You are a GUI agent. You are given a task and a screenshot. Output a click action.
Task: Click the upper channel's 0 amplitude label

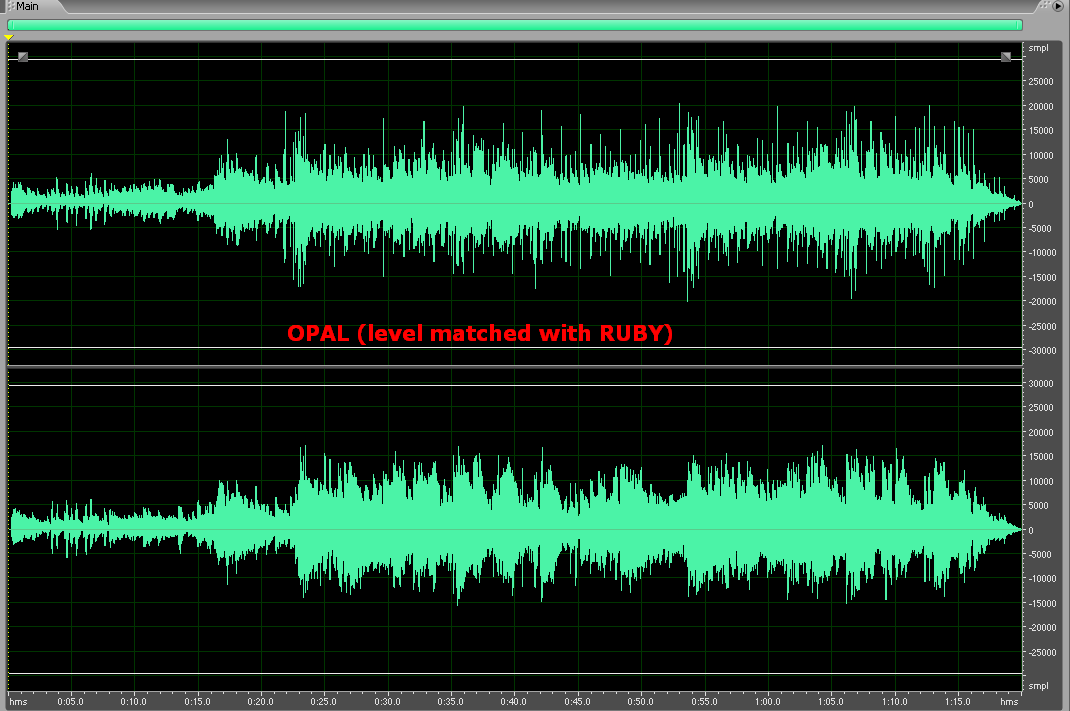1031,204
